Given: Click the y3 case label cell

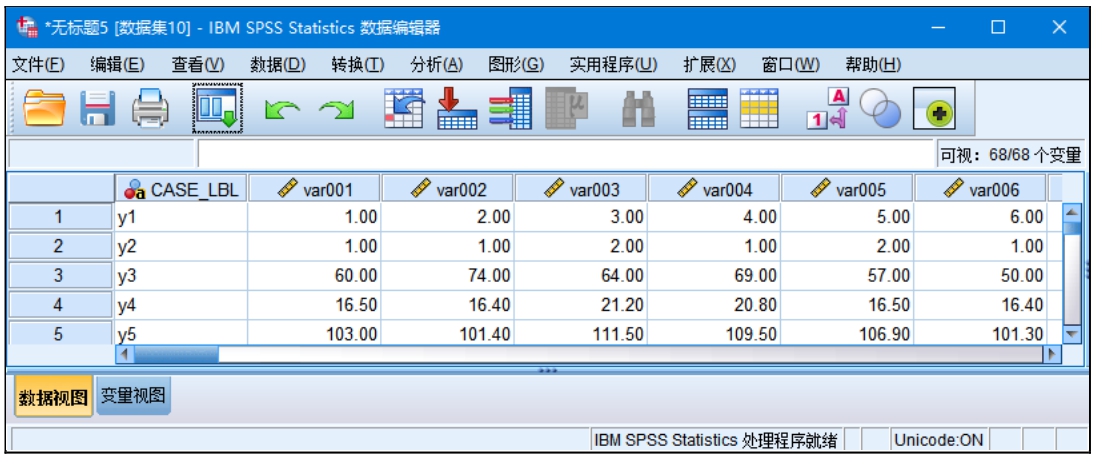Looking at the screenshot, I should (x=181, y=276).
